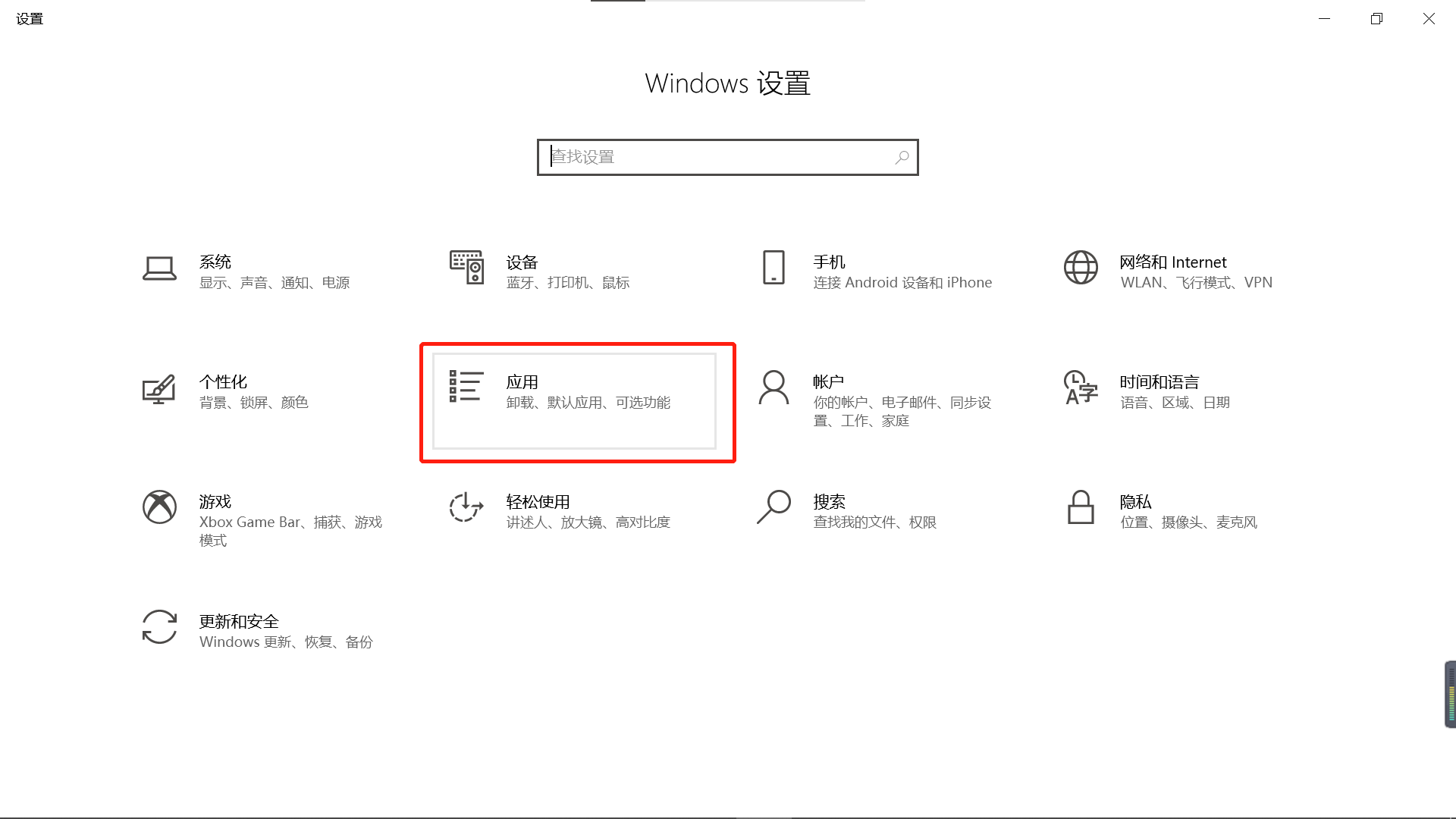The height and width of the screenshot is (819, 1456).
Task: Select the padlock icon for 隐私
Action: coord(1081,507)
